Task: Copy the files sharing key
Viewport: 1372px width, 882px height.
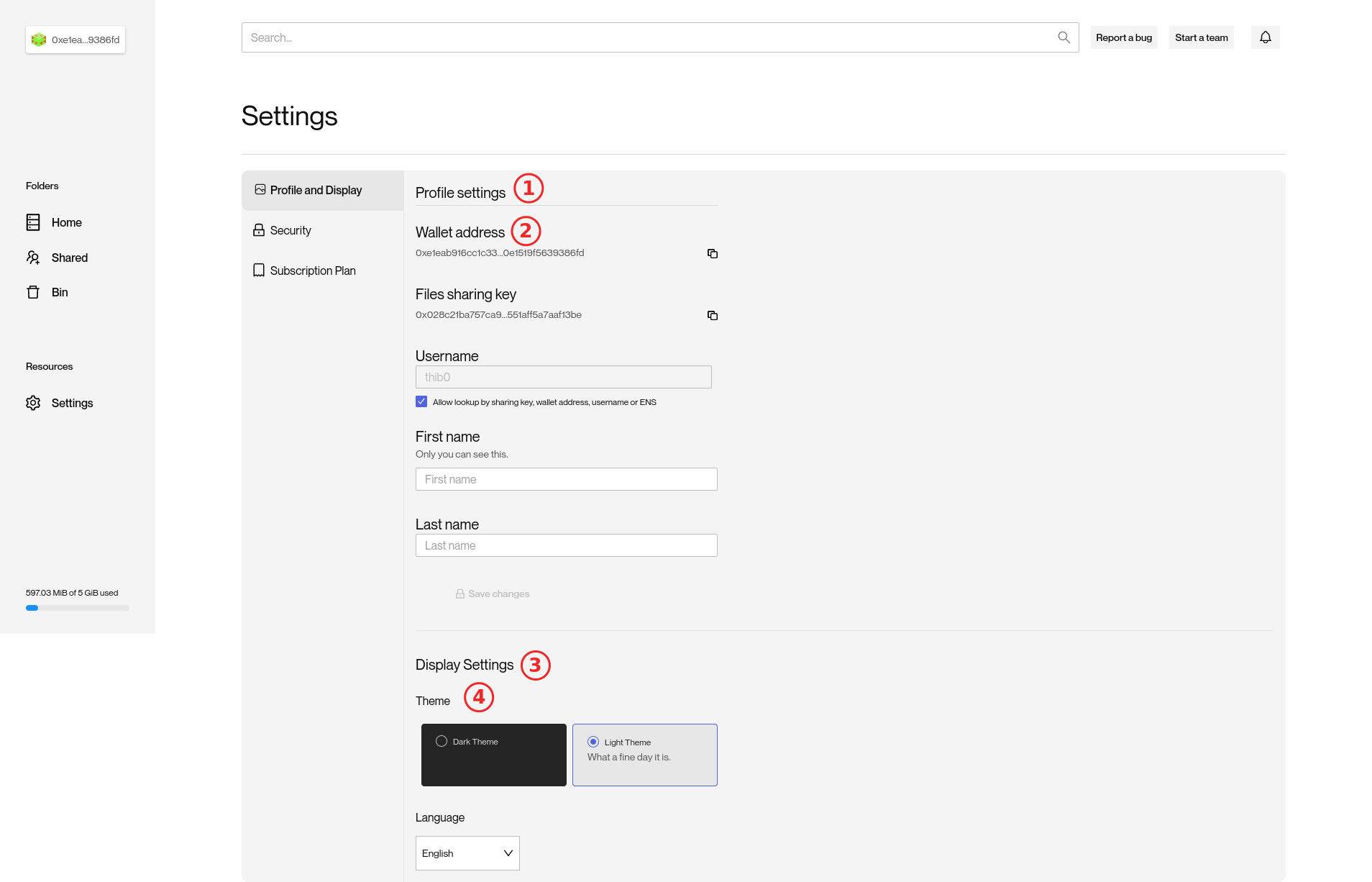Action: (x=712, y=315)
